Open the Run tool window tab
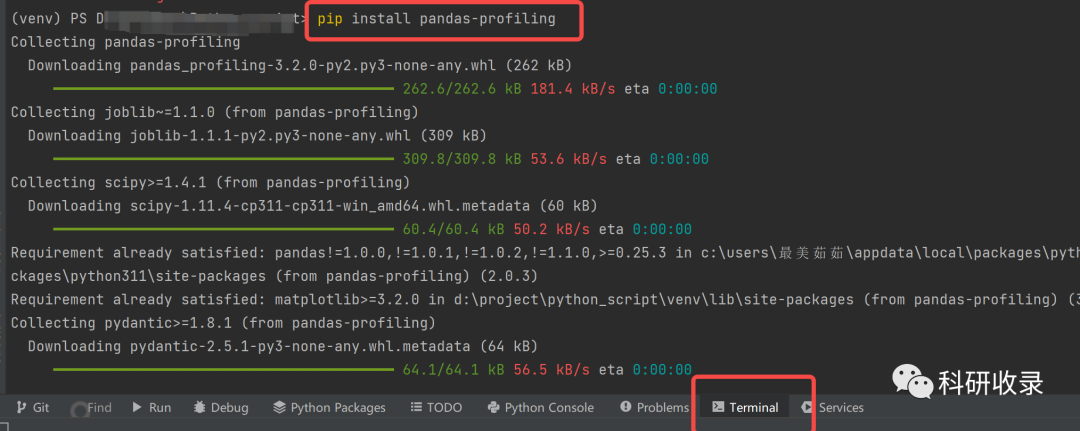The image size is (1080, 431). tap(152, 408)
